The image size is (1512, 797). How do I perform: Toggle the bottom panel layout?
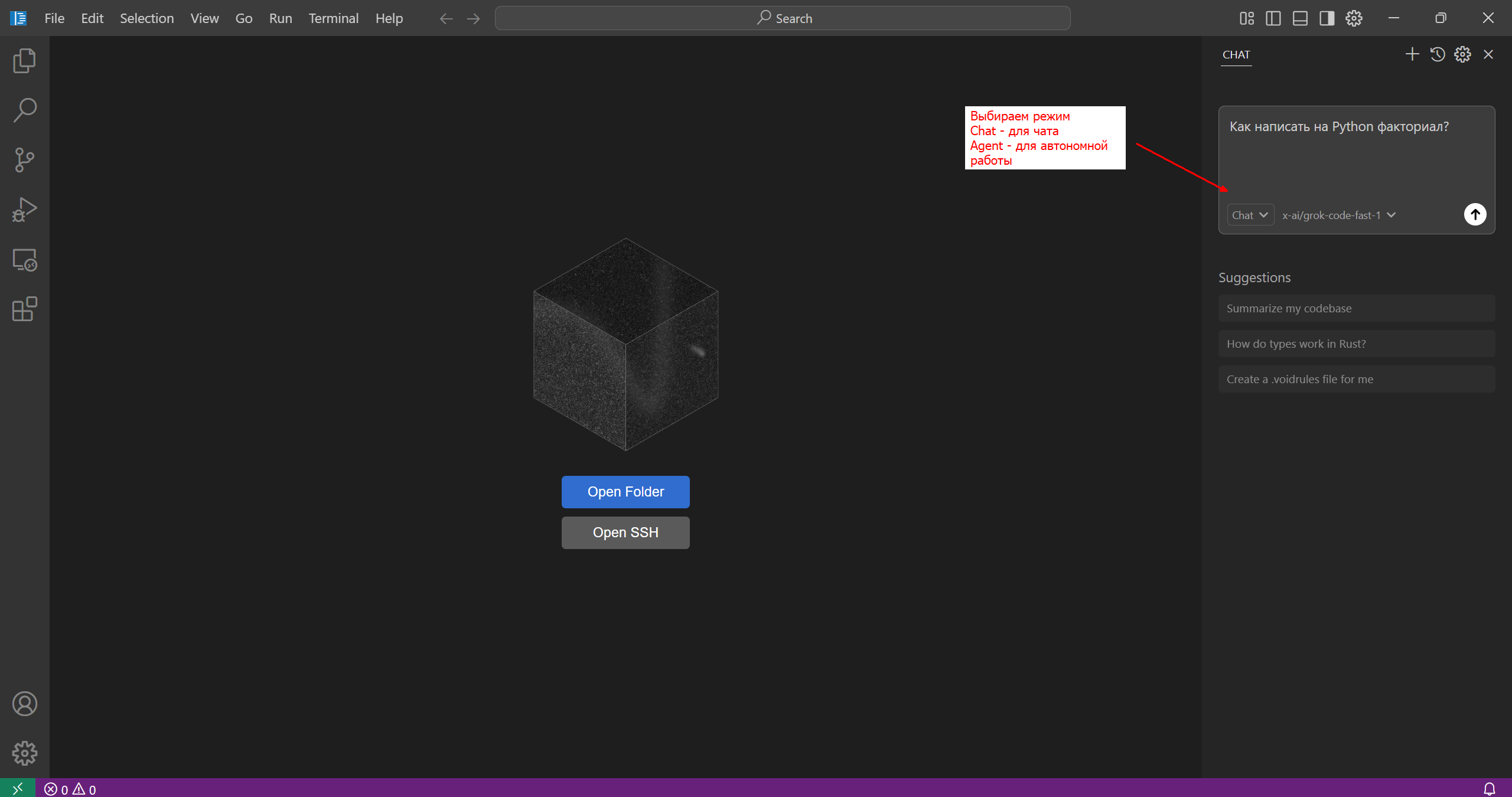pos(1300,18)
